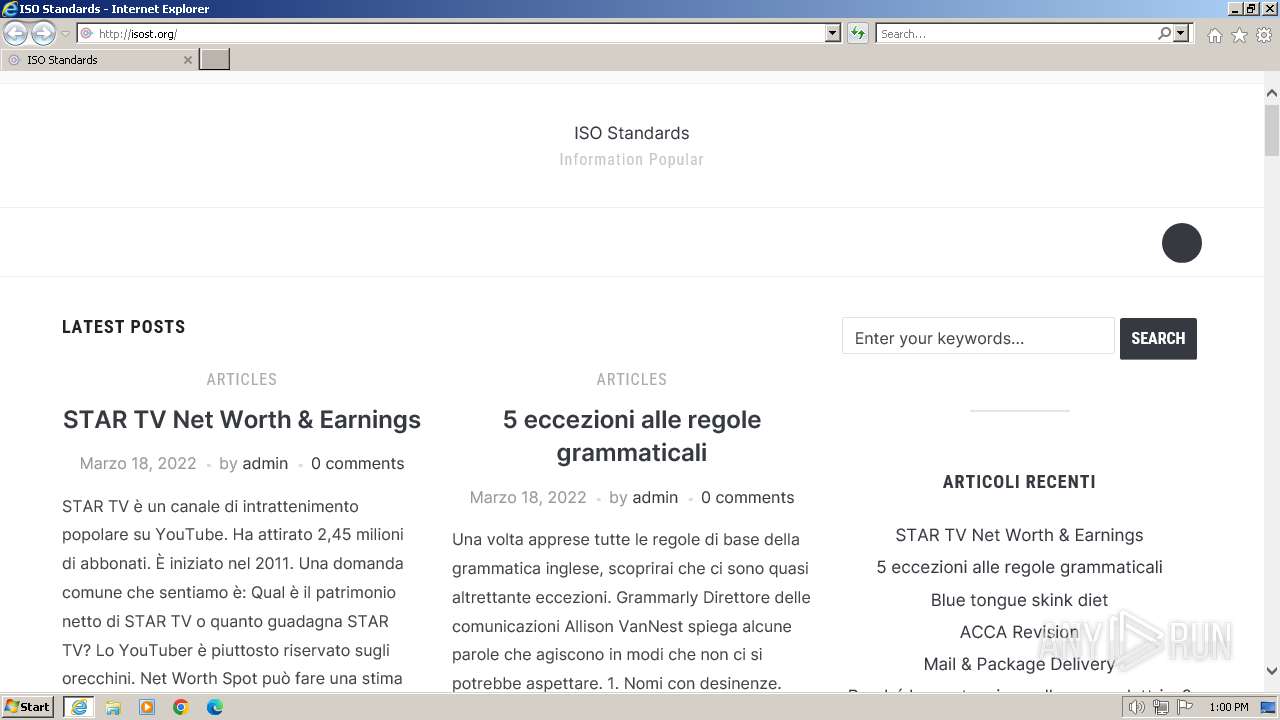1280x720 pixels.
Task: Click the network tray icon
Action: click(1161, 707)
